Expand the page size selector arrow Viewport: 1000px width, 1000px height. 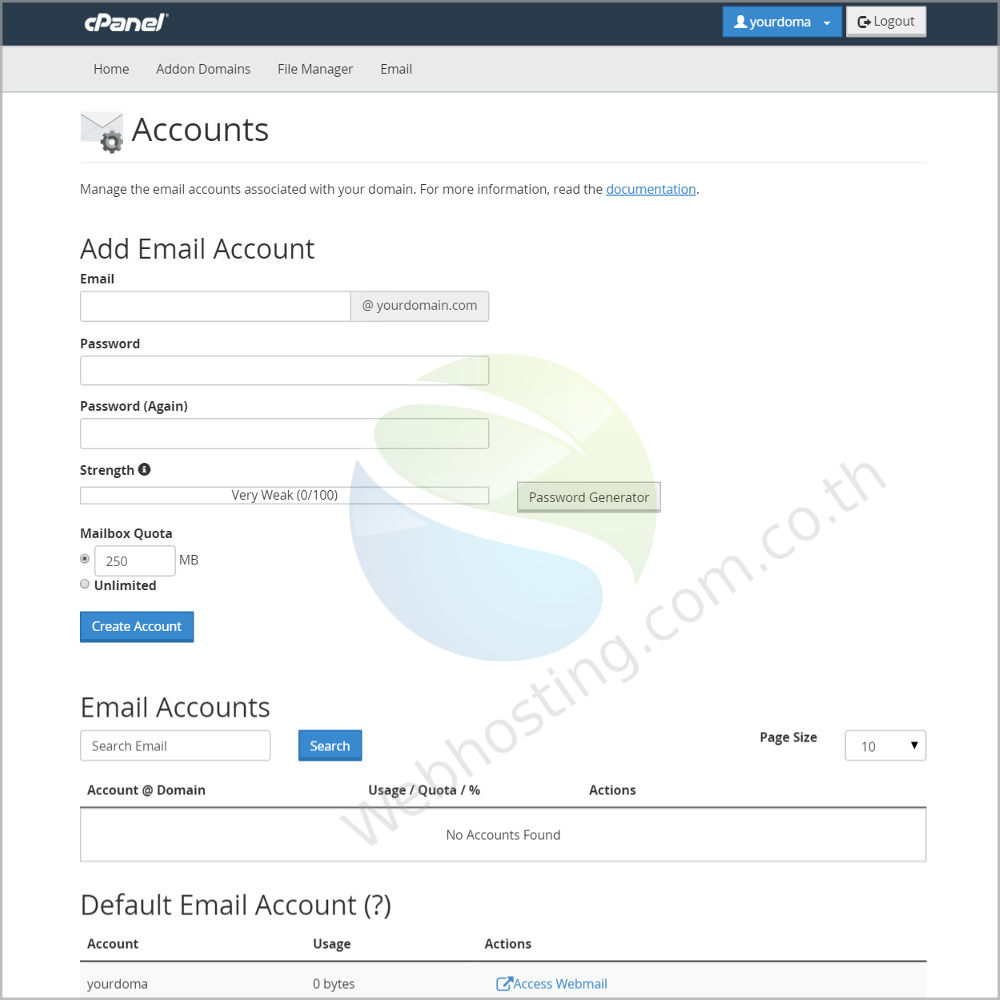coord(913,745)
